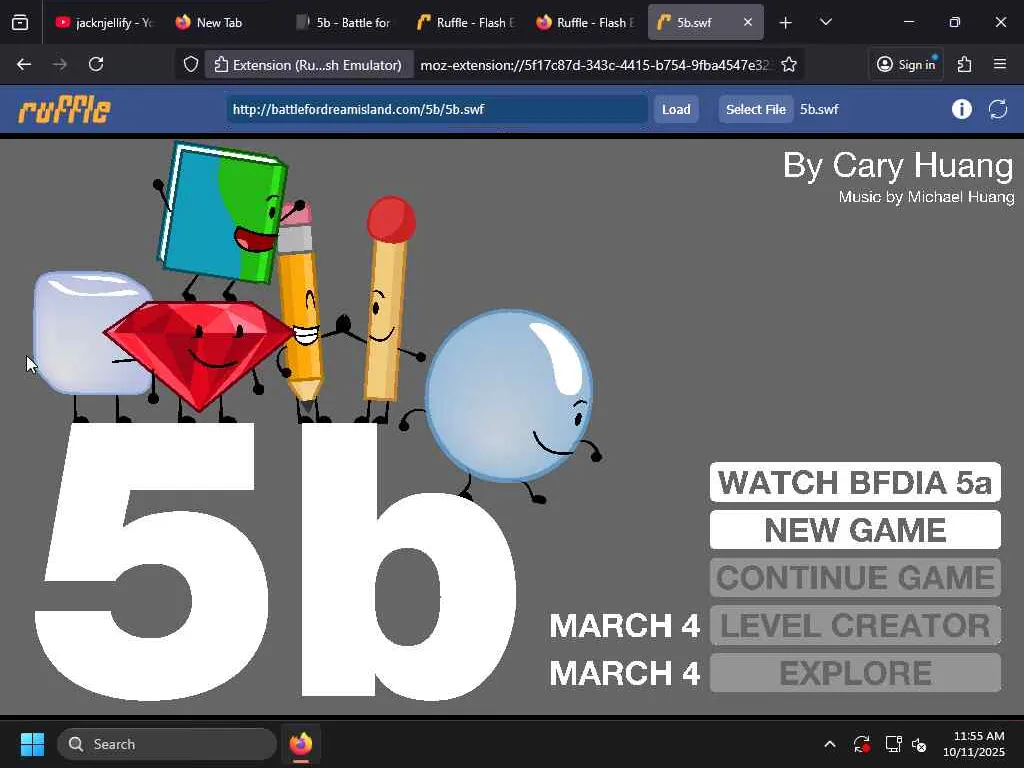
Task: Click the Bubble character
Action: pos(508,395)
